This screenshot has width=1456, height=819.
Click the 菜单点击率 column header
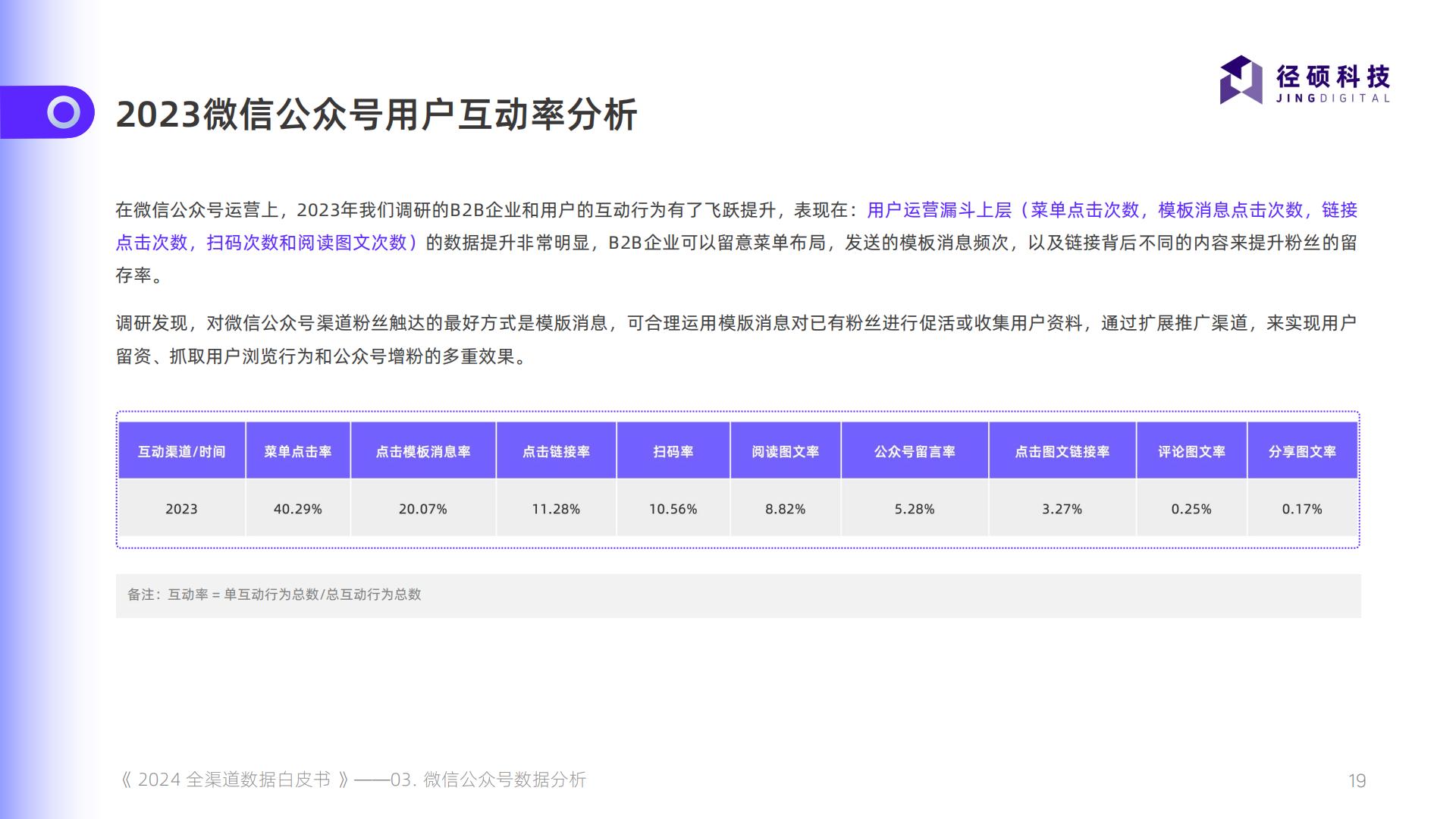click(298, 451)
